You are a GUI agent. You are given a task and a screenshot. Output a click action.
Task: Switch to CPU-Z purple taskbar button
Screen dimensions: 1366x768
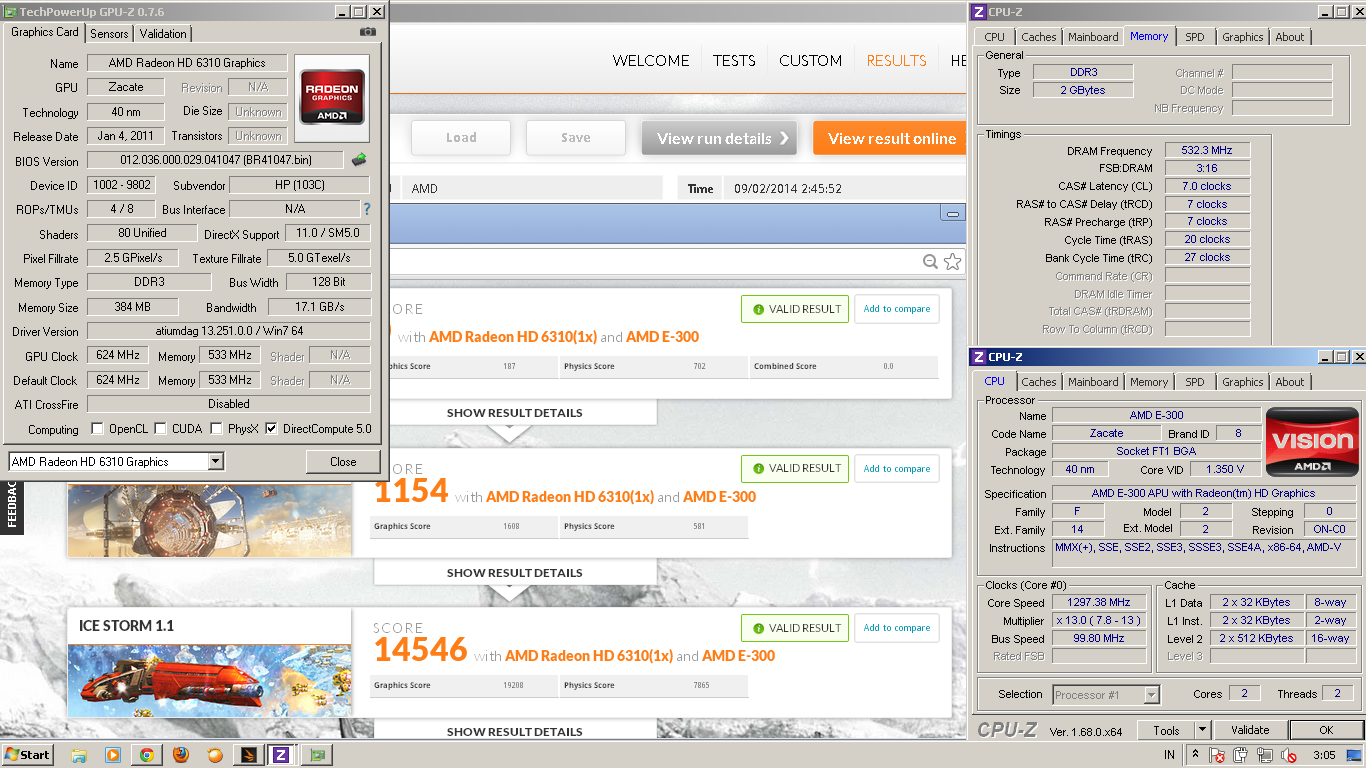coord(281,755)
